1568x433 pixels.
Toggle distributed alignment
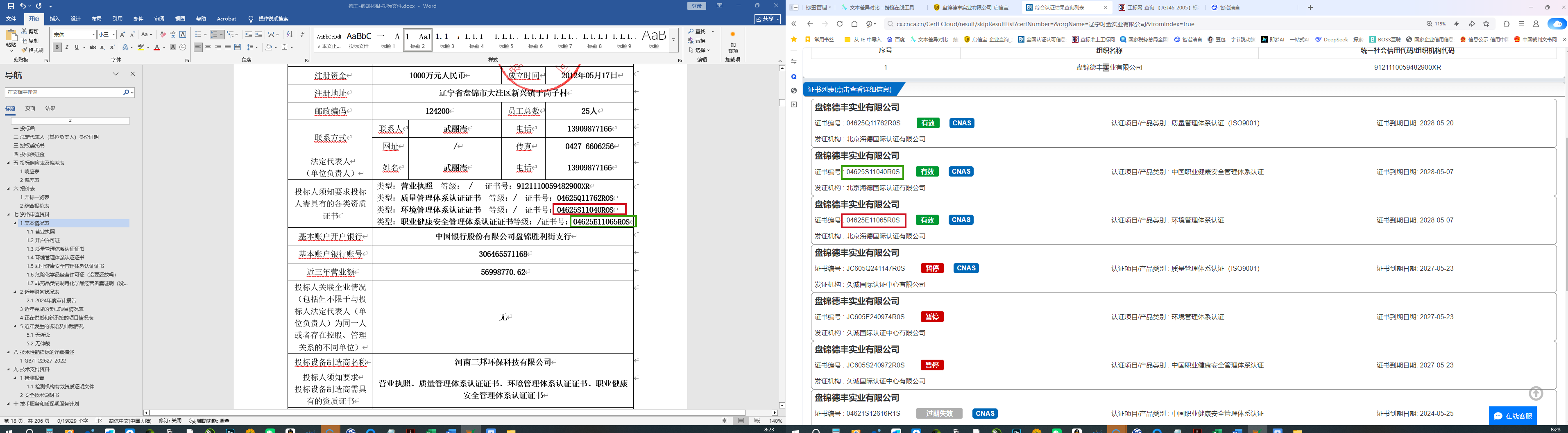coord(238,48)
